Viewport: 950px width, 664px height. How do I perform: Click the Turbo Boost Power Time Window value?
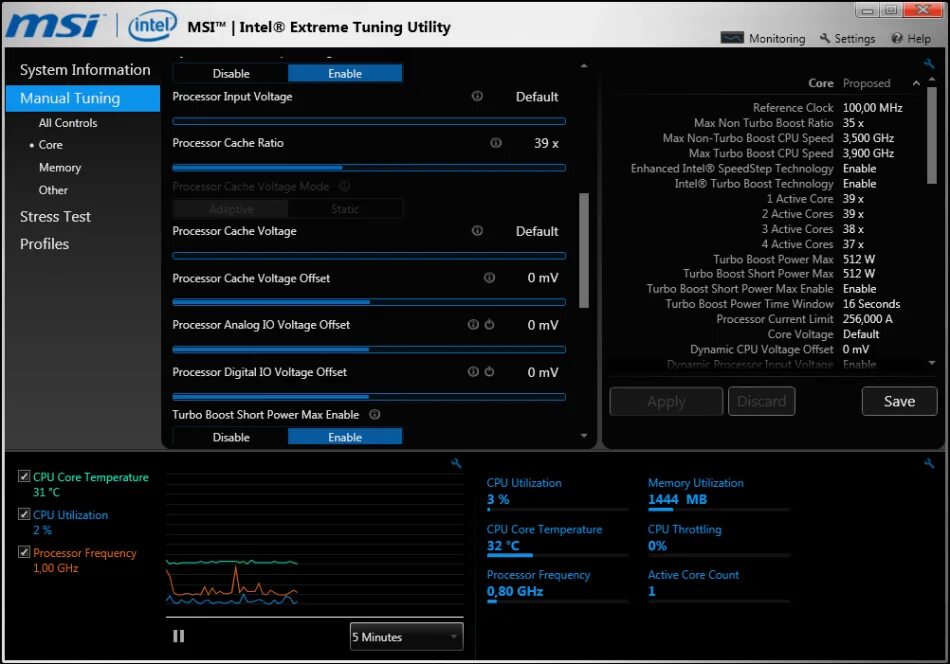click(x=871, y=304)
